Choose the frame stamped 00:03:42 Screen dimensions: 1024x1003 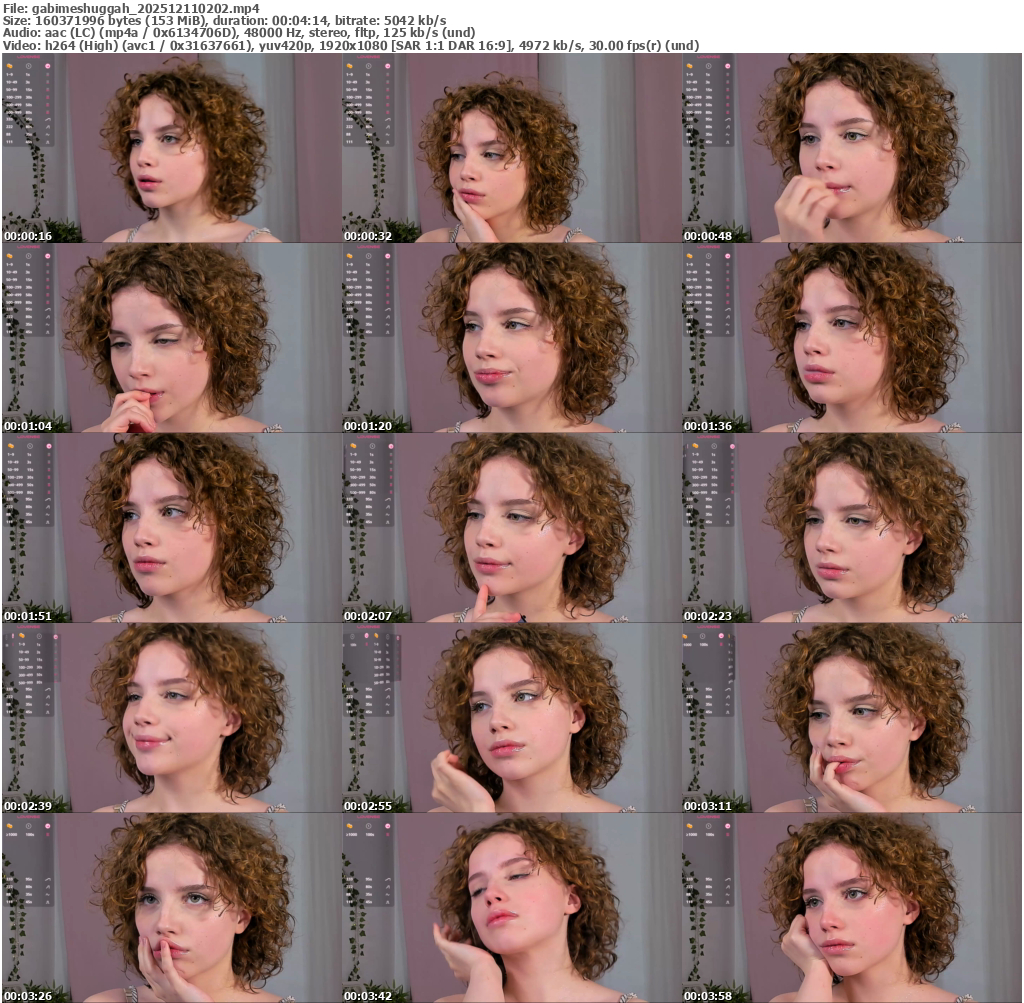(x=512, y=908)
